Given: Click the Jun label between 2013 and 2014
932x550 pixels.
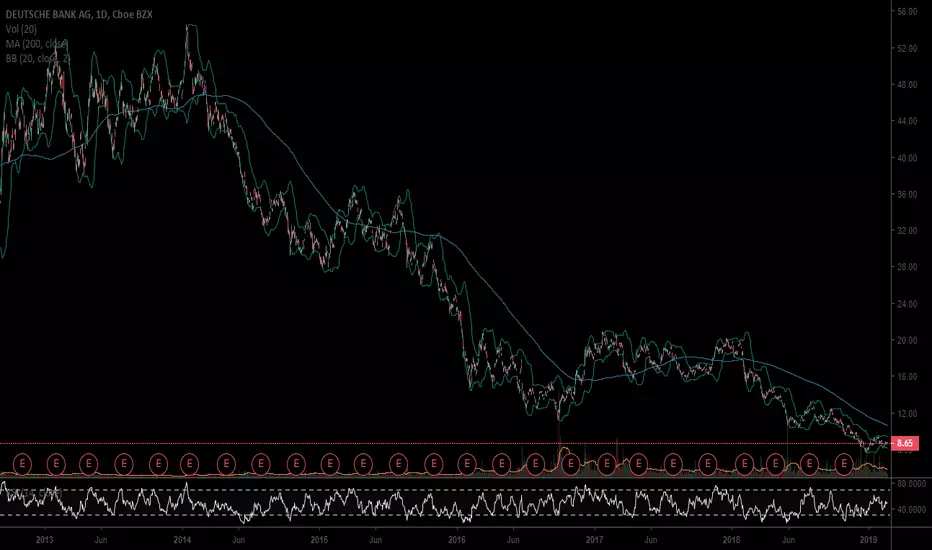Looking at the screenshot, I should [x=101, y=540].
